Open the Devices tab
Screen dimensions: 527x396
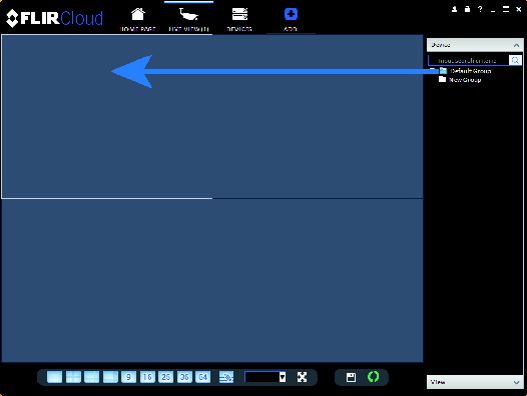click(x=239, y=19)
